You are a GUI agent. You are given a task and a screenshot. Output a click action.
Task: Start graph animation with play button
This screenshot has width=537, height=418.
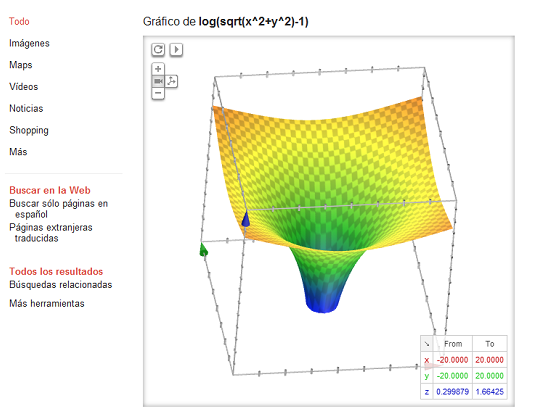click(x=176, y=50)
